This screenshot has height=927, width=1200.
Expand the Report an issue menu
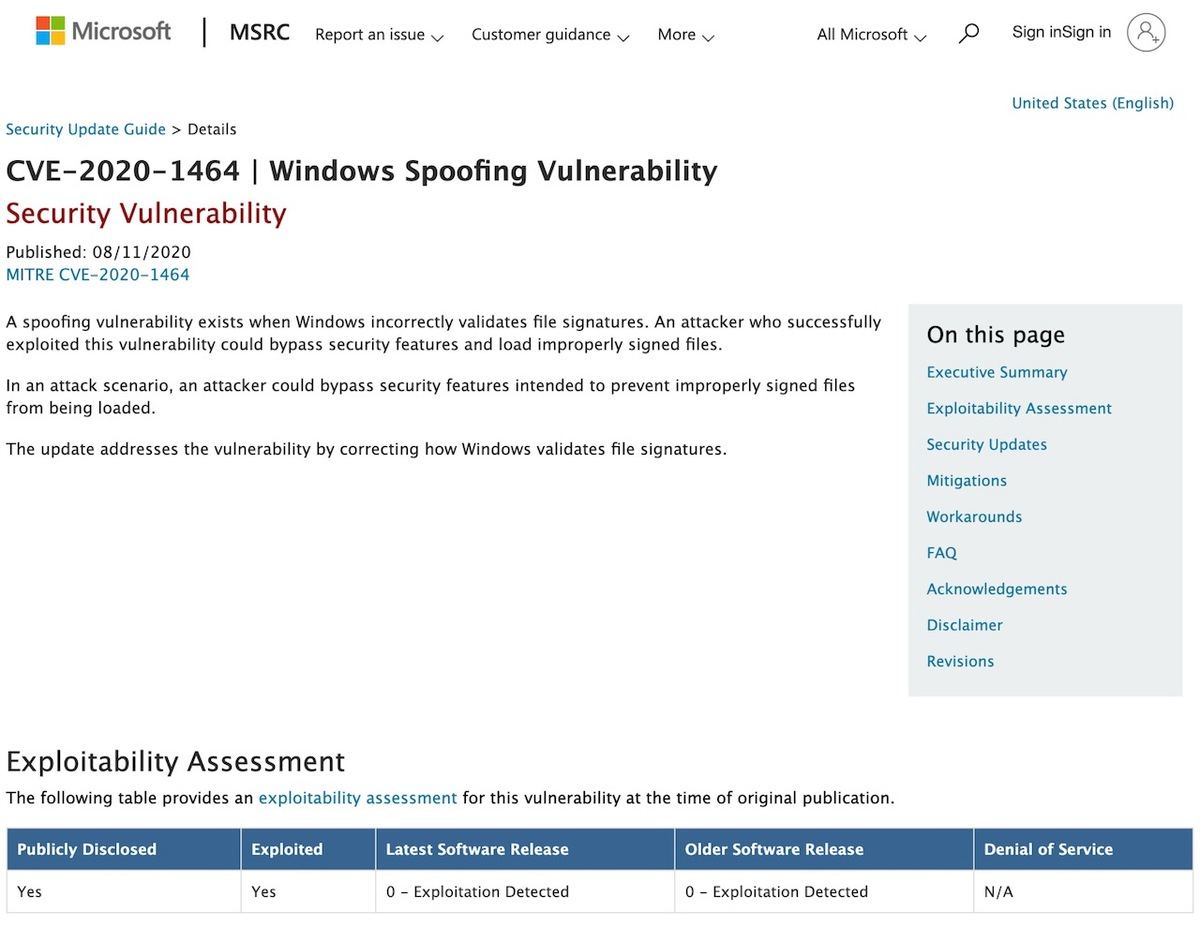pyautogui.click(x=379, y=35)
